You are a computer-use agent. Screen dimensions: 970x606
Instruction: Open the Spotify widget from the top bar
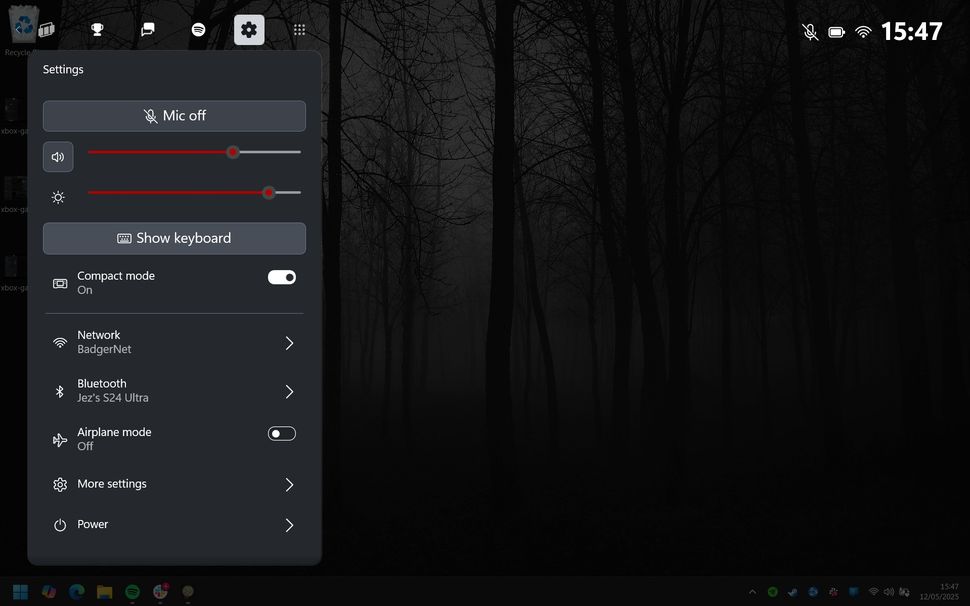click(x=198, y=29)
